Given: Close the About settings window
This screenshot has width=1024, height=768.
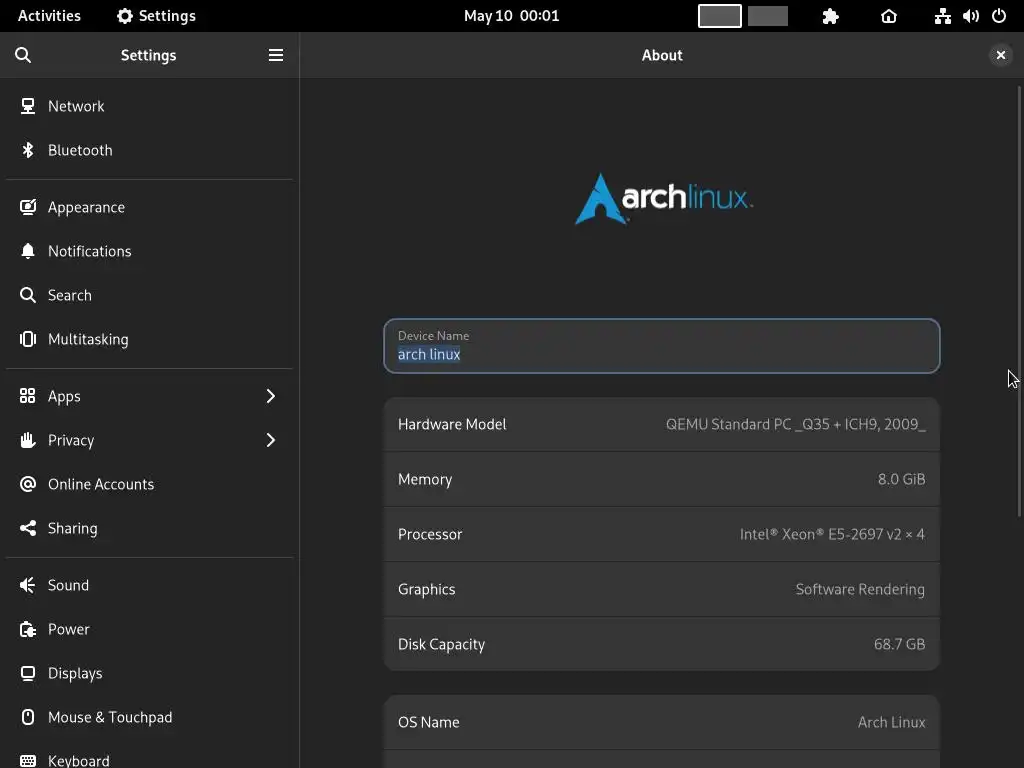Looking at the screenshot, I should [x=1000, y=55].
